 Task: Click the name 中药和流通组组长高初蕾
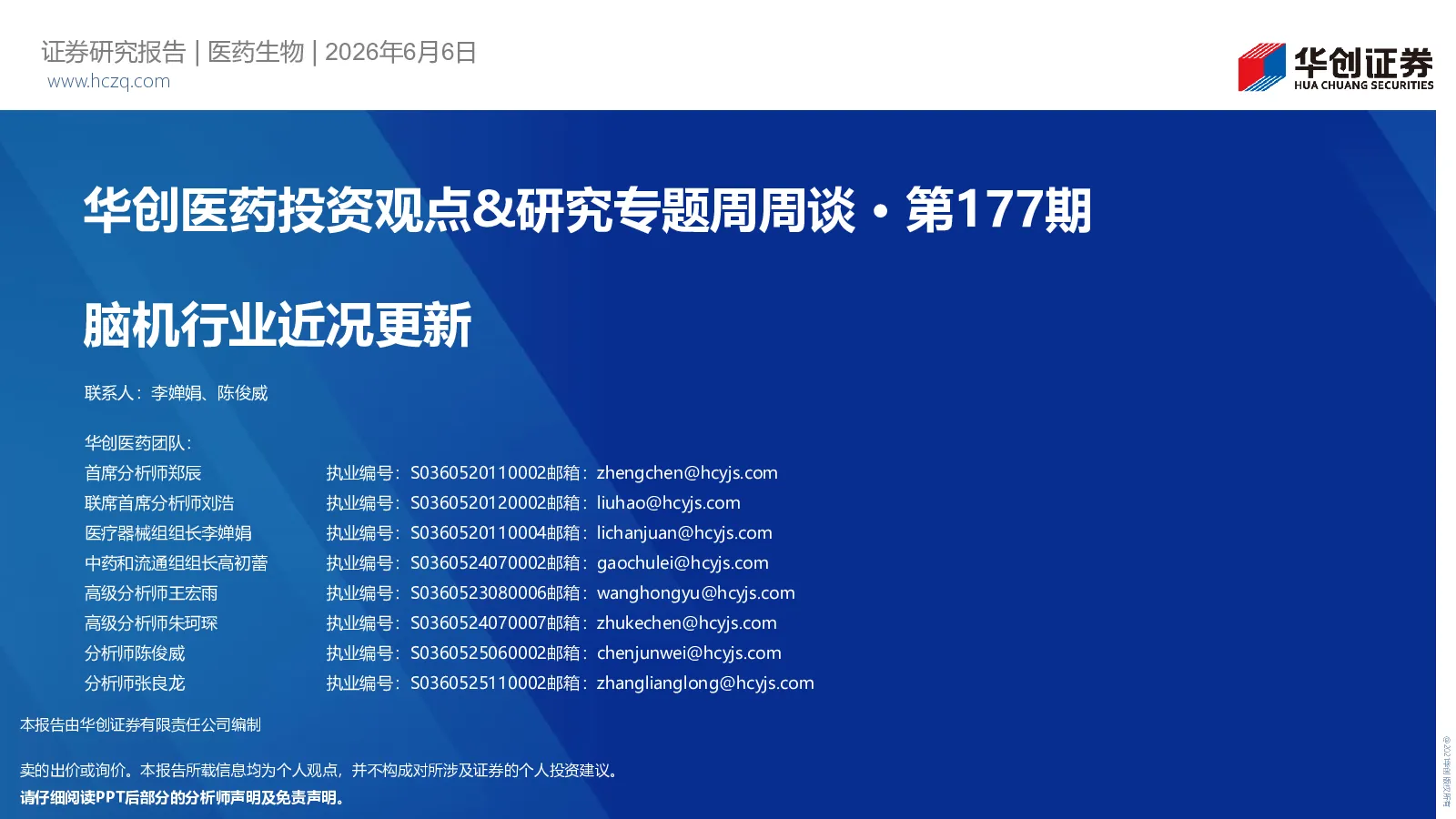coord(176,563)
